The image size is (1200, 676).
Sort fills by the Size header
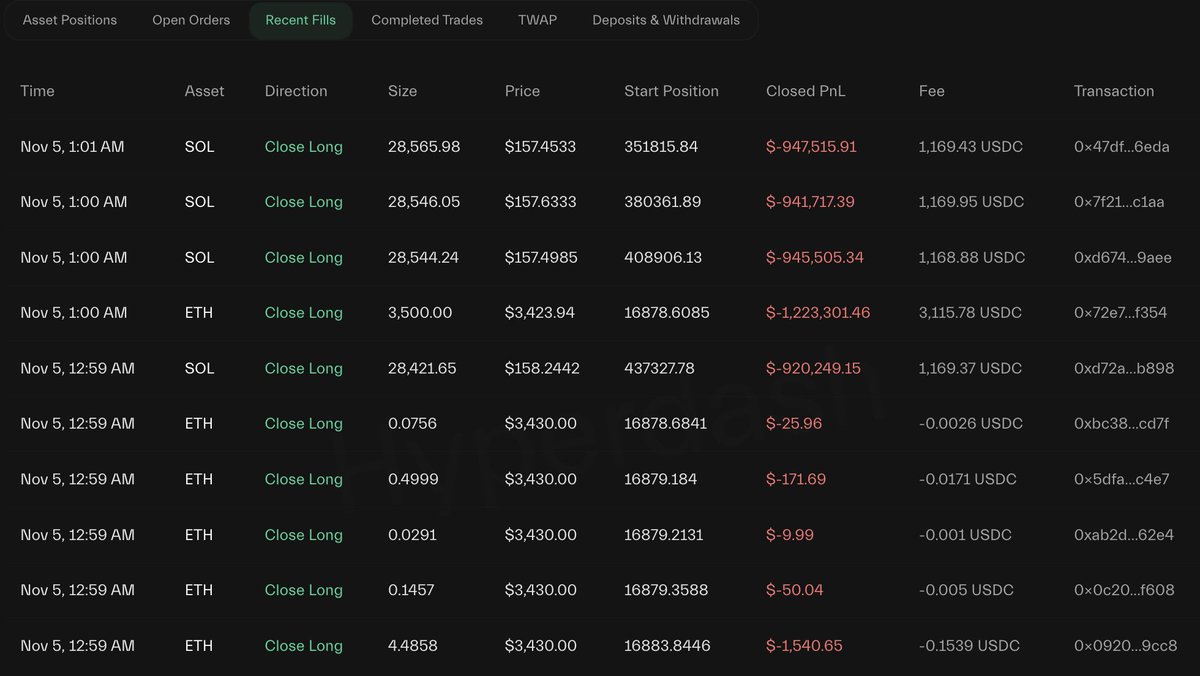pos(402,91)
